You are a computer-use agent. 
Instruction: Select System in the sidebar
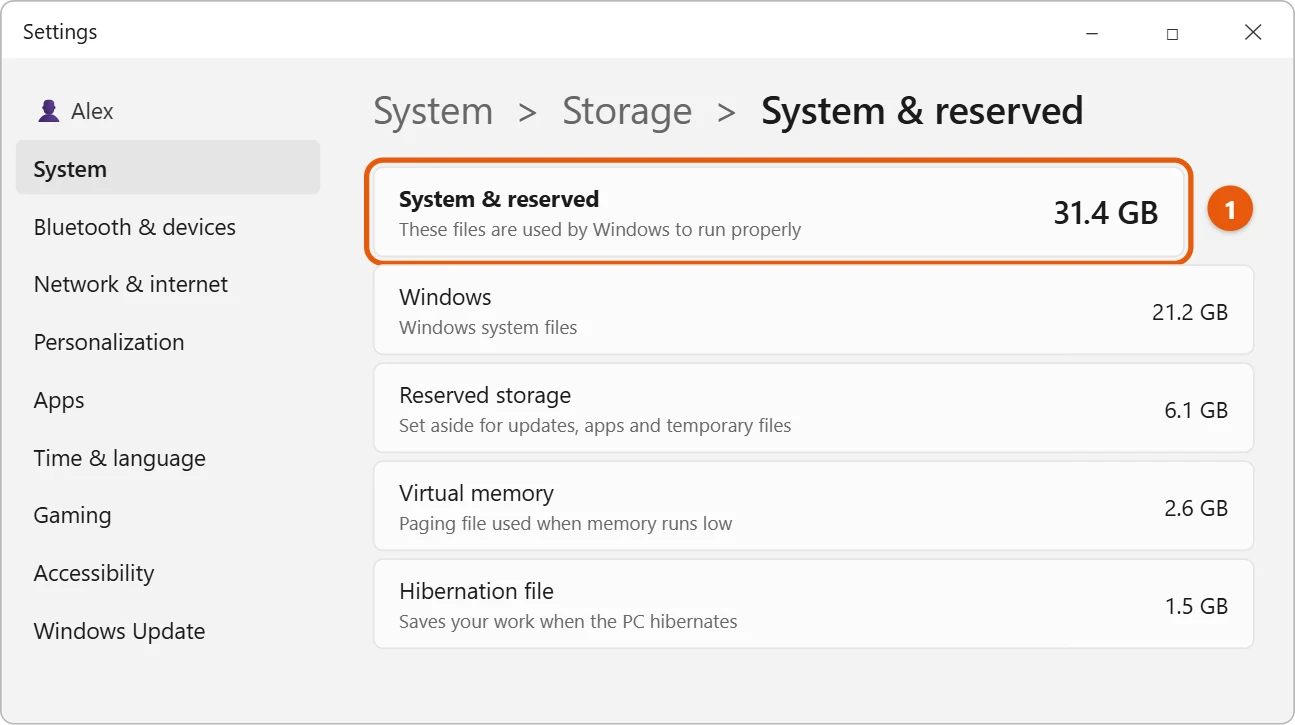tap(168, 169)
